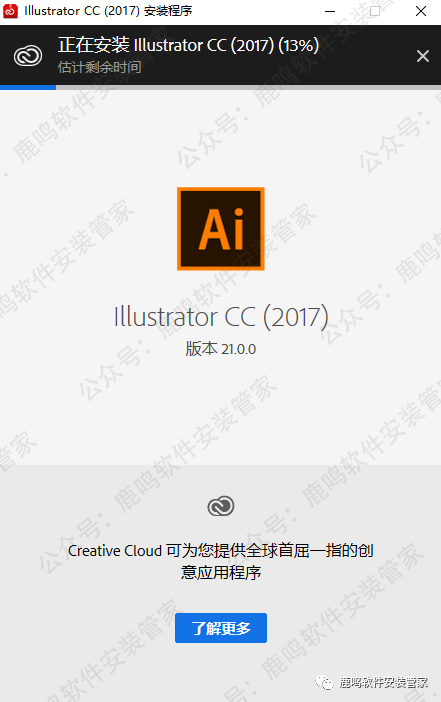Click the (13%) percentage indicator in header
This screenshot has height=702, width=441.
click(x=299, y=45)
